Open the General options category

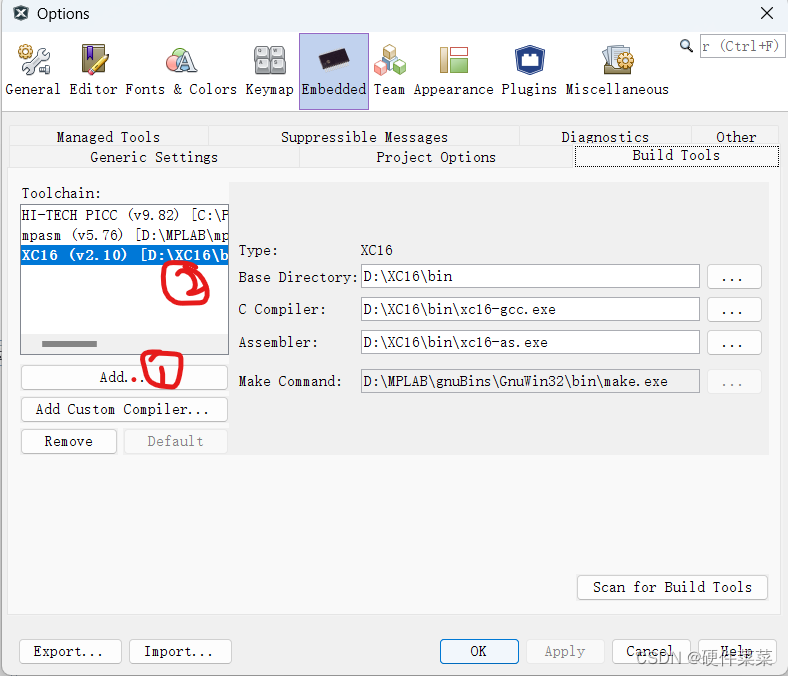pyautogui.click(x=33, y=71)
